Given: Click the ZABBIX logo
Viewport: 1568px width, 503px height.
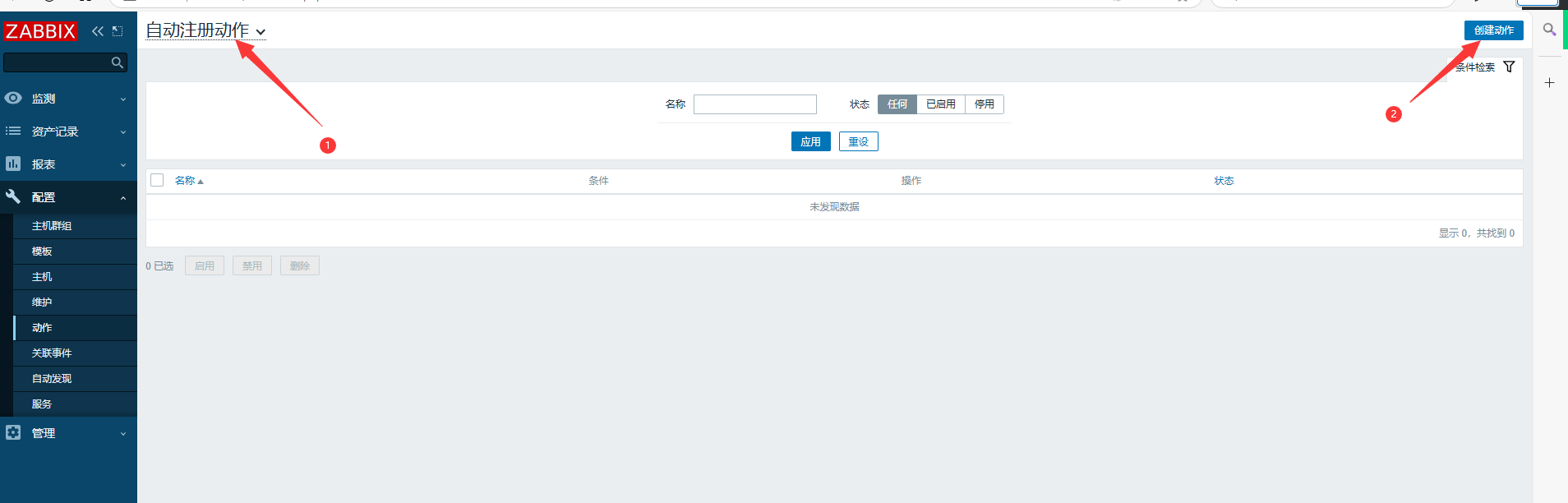Looking at the screenshot, I should click(x=40, y=31).
